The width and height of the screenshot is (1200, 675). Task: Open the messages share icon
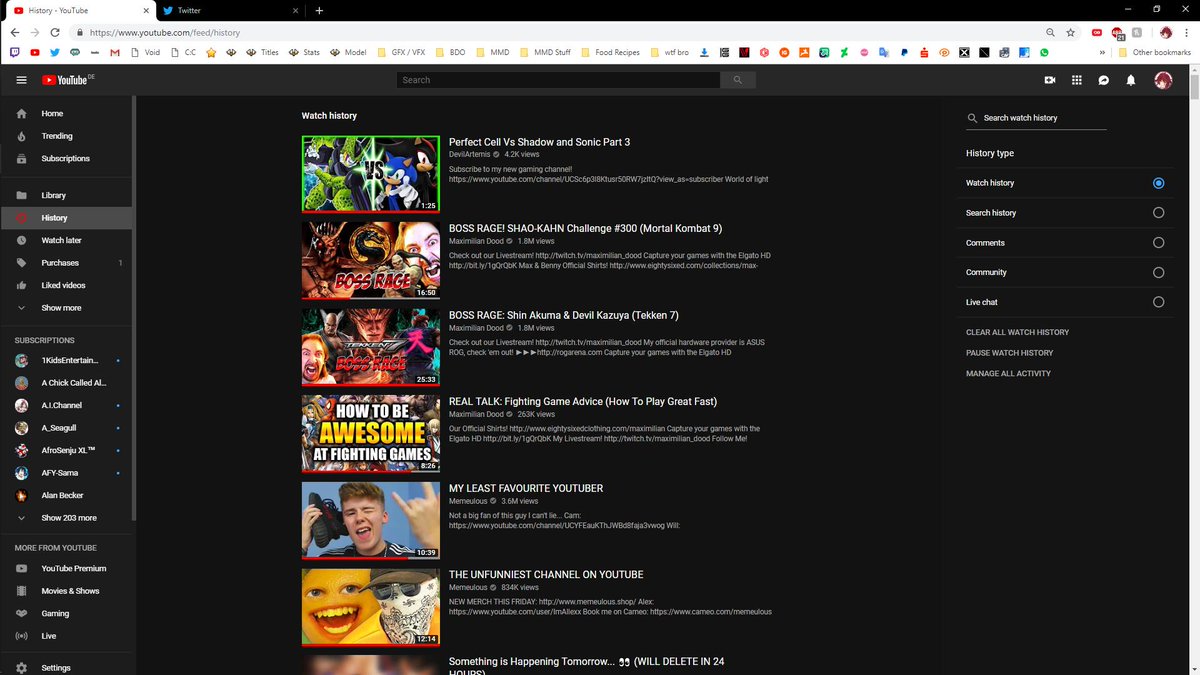pyautogui.click(x=1104, y=80)
